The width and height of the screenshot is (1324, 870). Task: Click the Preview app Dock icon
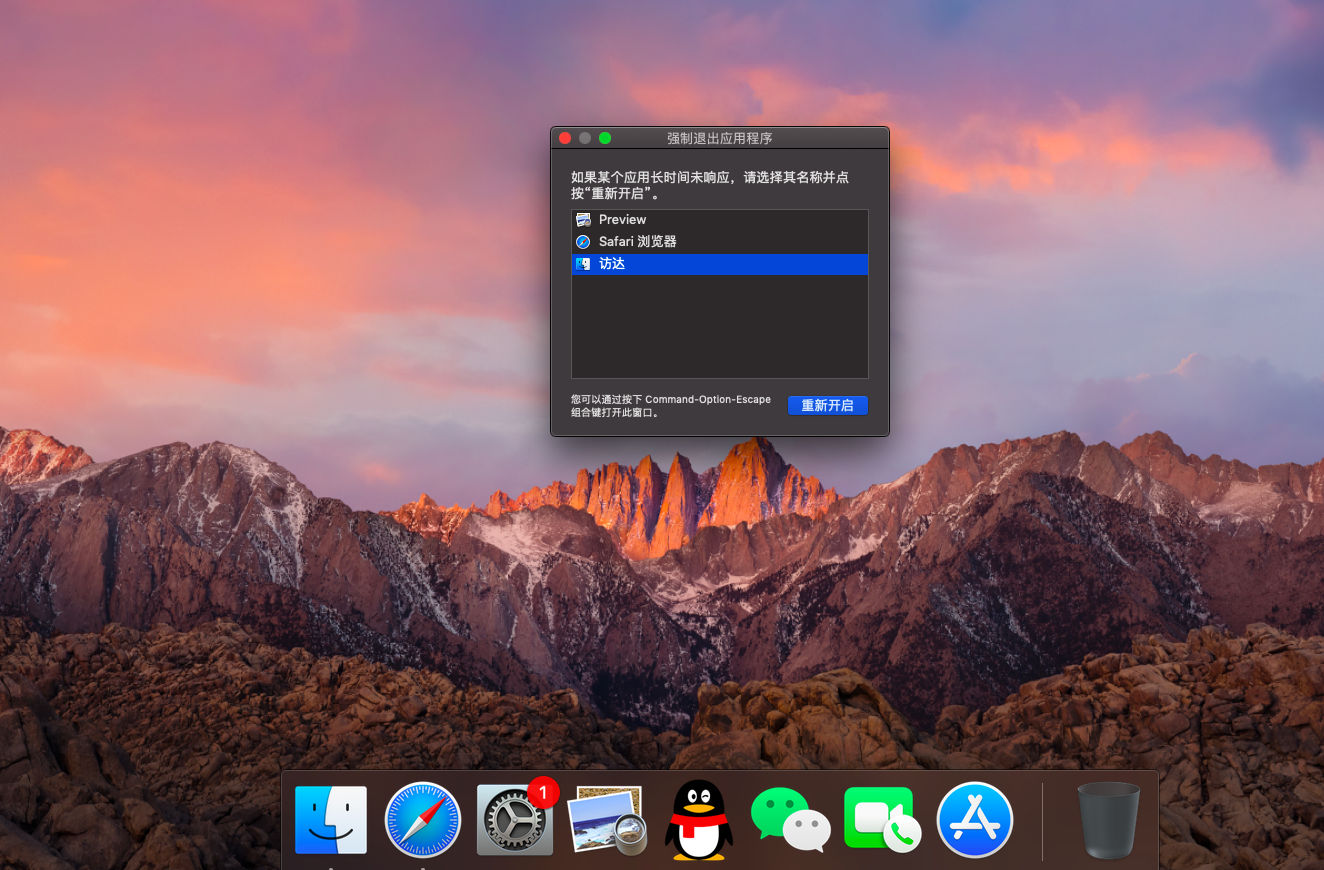pos(607,820)
